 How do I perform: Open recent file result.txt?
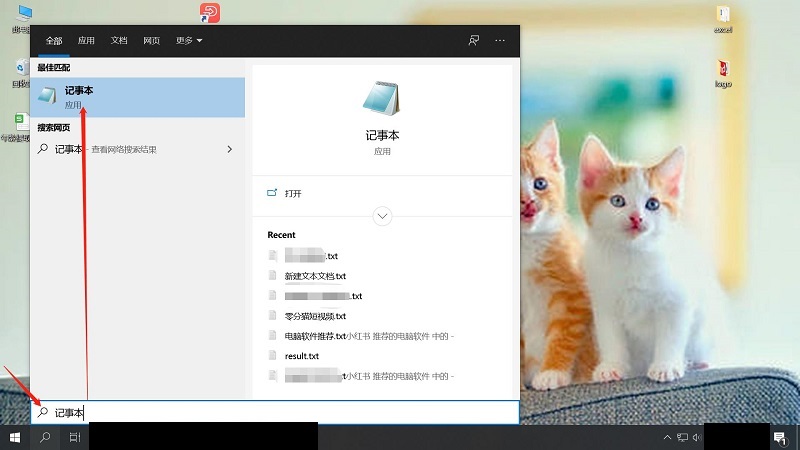coord(302,356)
